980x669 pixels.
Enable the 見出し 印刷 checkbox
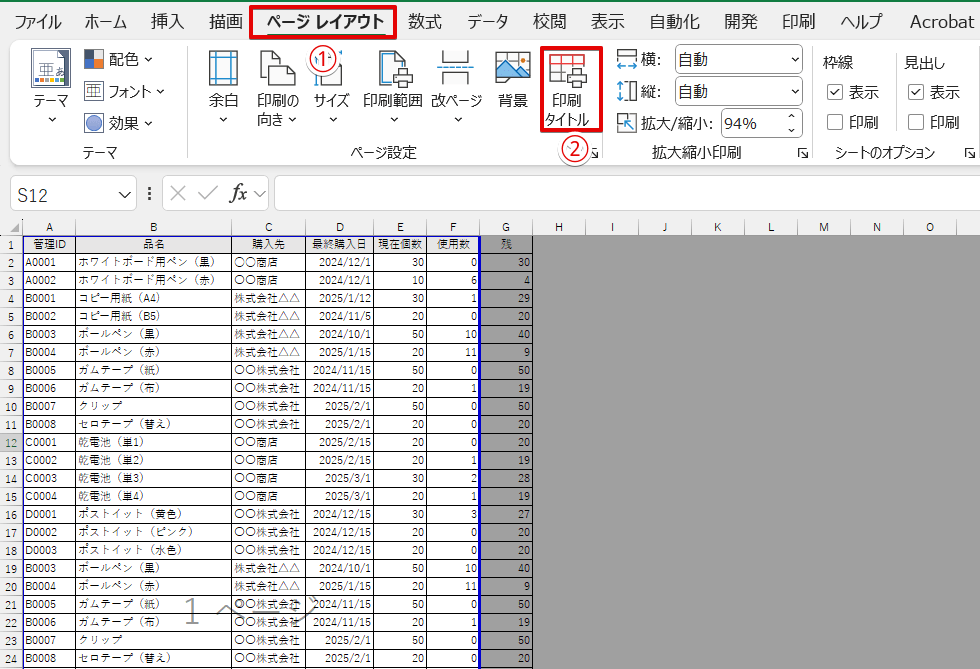(x=916, y=123)
